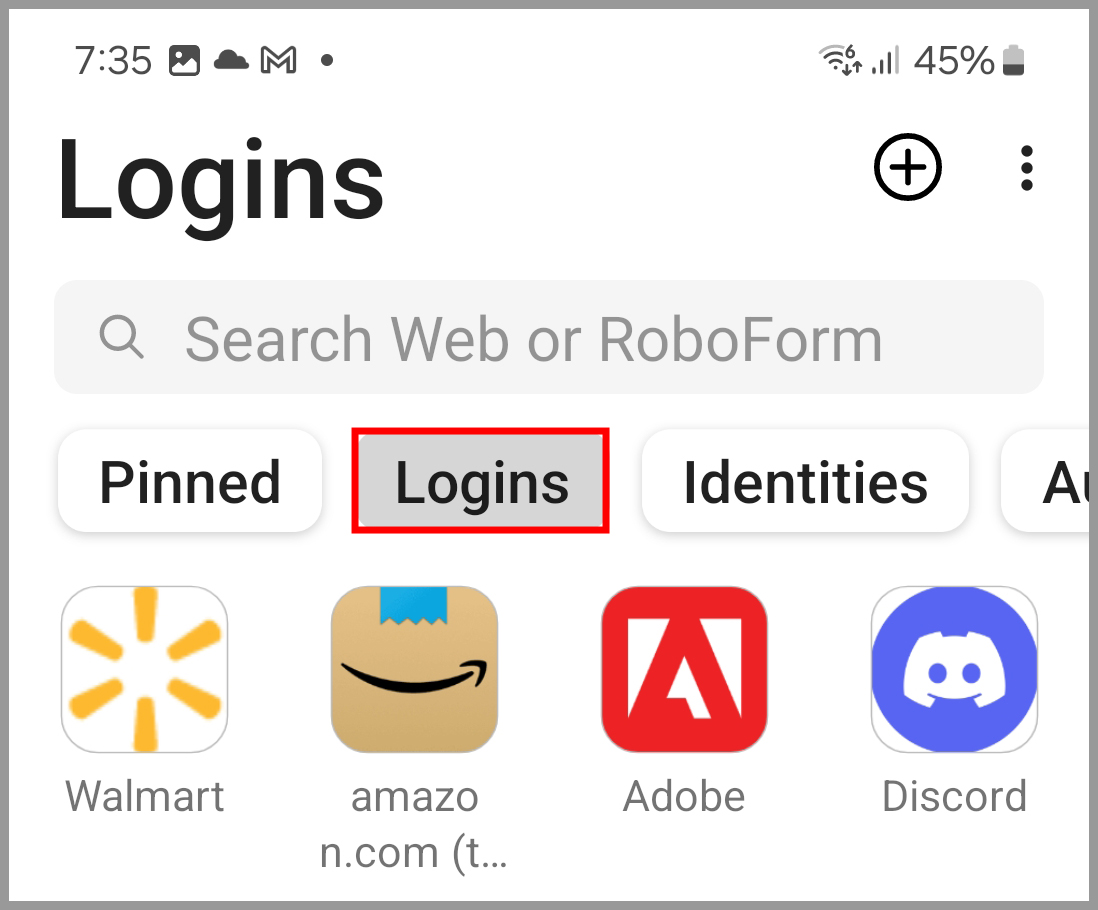Image resolution: width=1098 pixels, height=910 pixels.
Task: Tap the Adobe text label
Action: pos(684,797)
